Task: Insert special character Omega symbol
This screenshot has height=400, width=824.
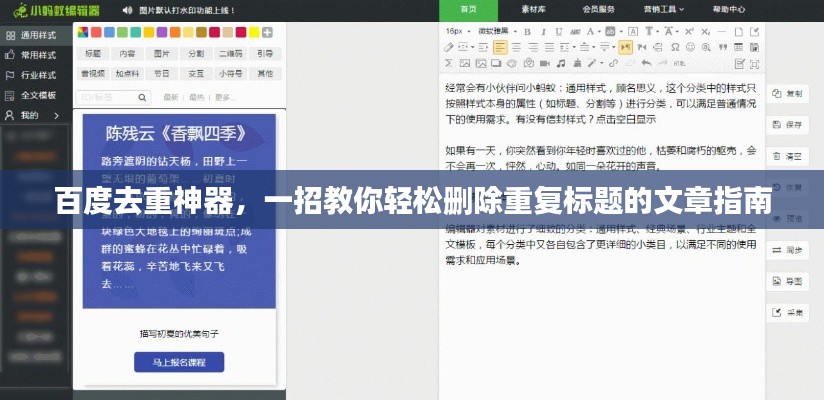Action: [x=675, y=47]
